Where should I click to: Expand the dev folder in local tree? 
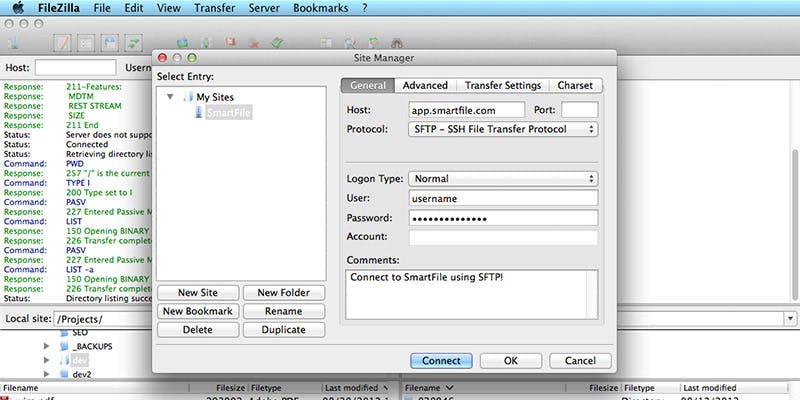[46, 360]
